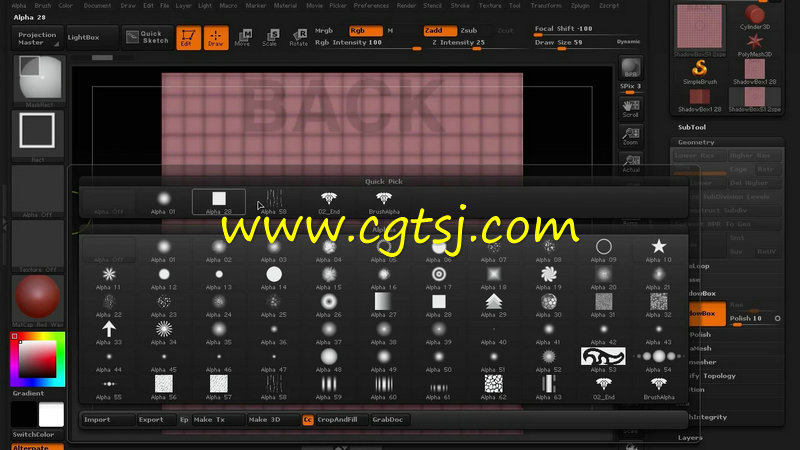Click the GrabDoc button
This screenshot has height=450, width=800.
pos(388,420)
